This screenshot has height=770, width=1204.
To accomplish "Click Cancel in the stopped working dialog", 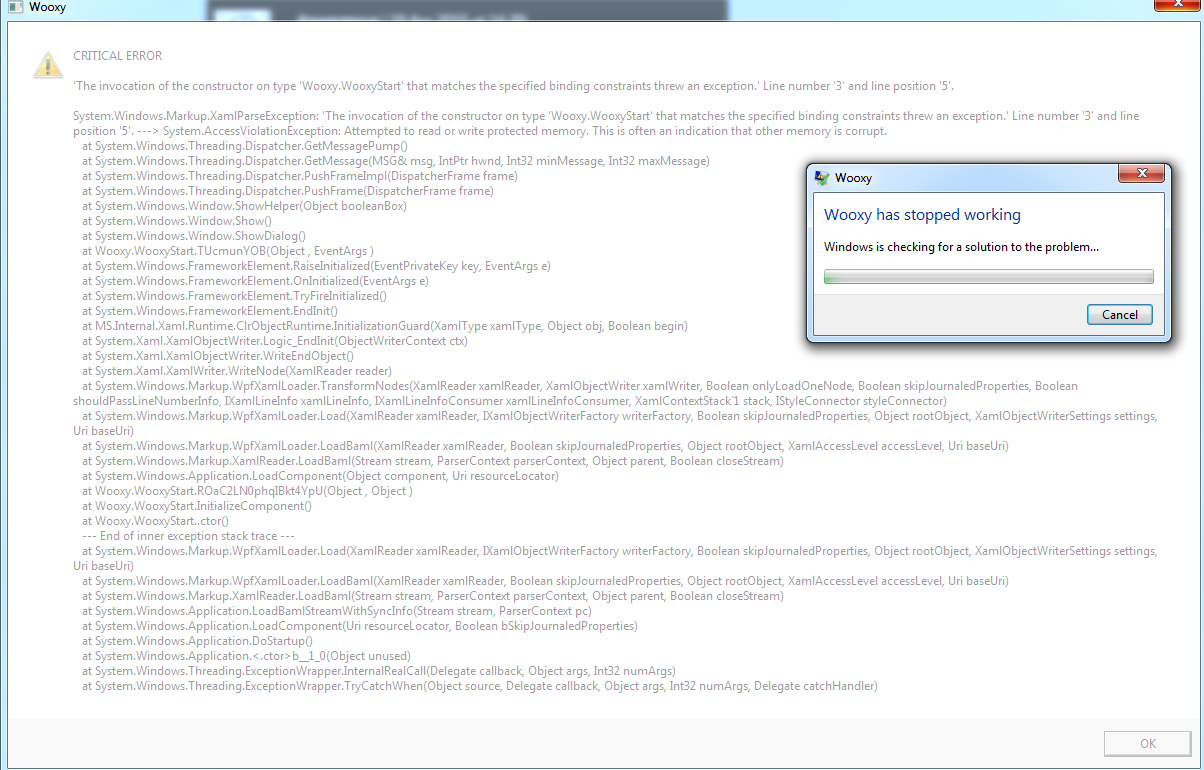I will coord(1119,314).
